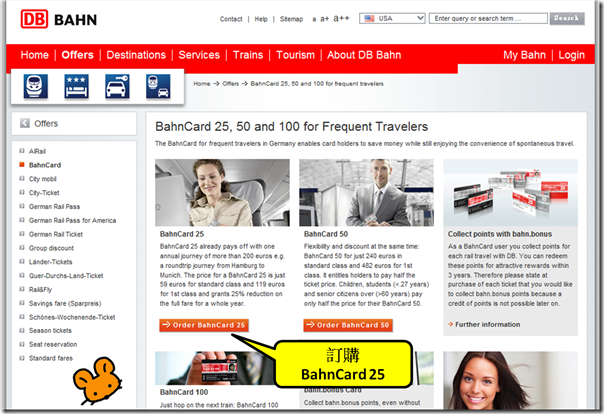604x414 pixels.
Task: Open the Offers navigation tab
Action: [77, 55]
